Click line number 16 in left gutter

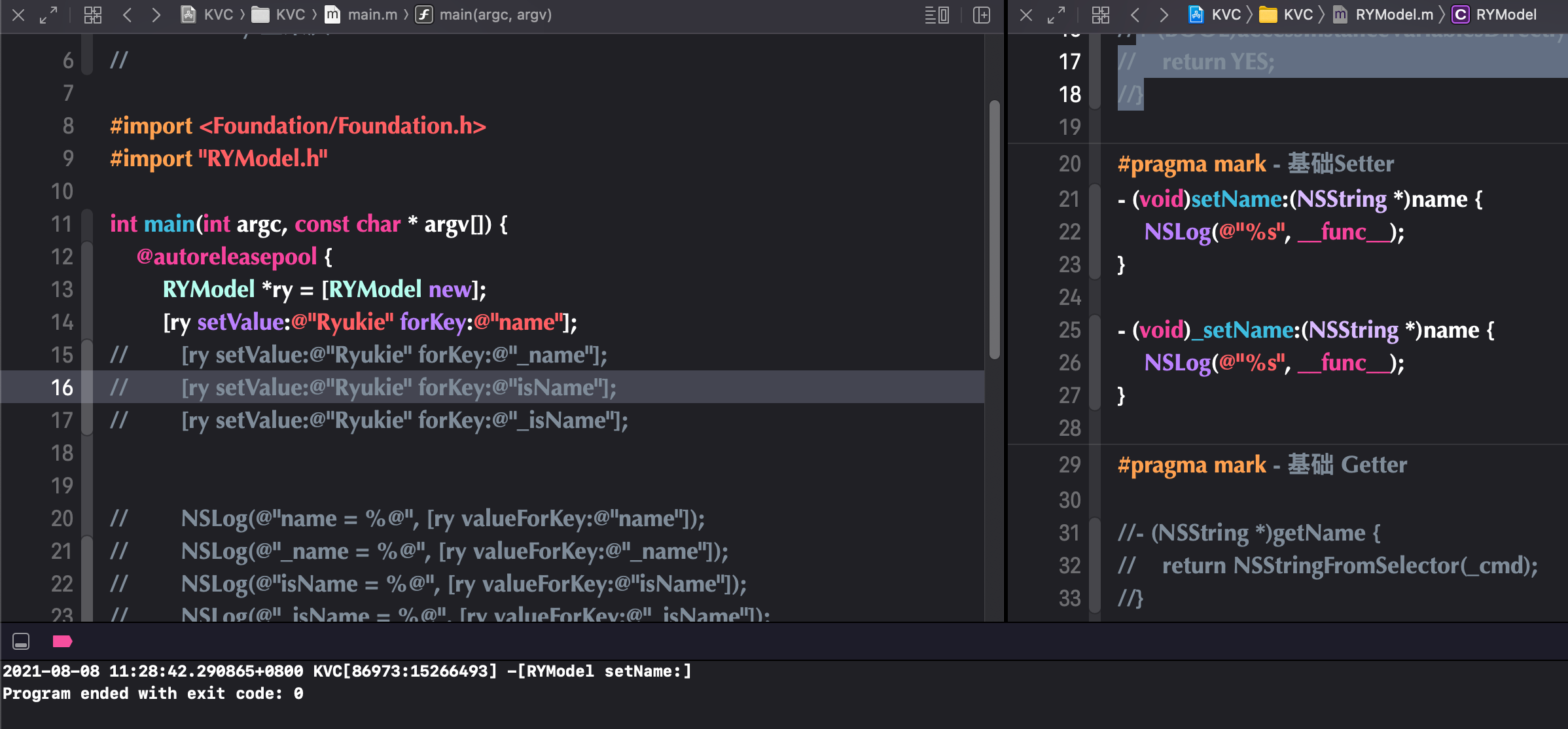(62, 387)
